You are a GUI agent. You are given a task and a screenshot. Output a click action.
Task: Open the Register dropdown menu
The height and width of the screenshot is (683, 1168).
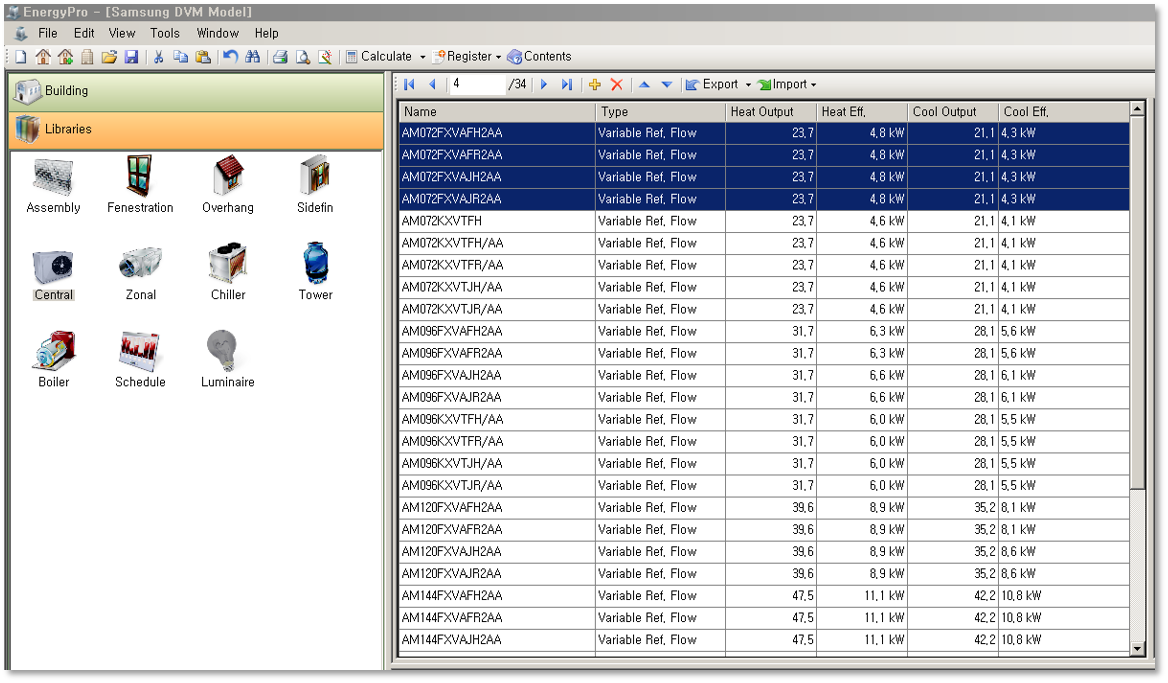[x=467, y=57]
